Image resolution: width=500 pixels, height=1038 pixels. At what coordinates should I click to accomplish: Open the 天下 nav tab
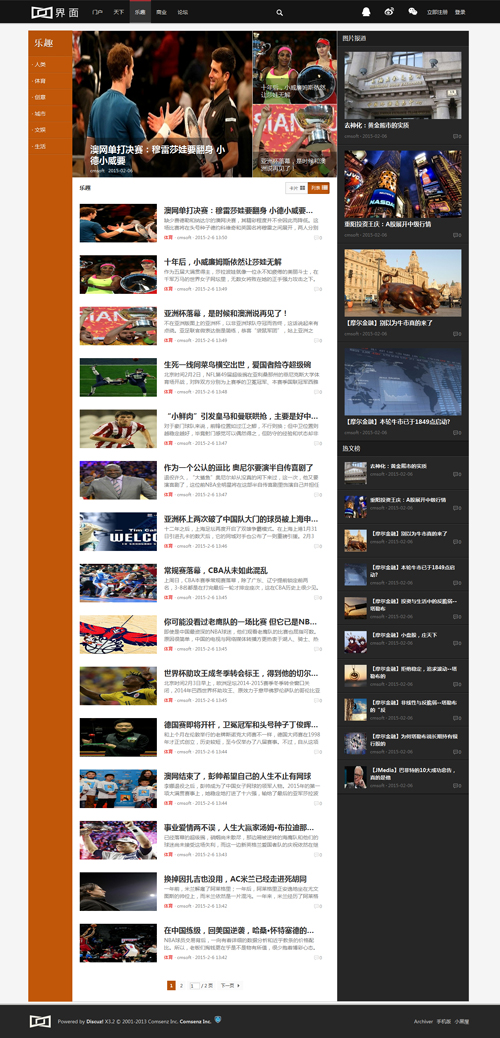coord(119,12)
